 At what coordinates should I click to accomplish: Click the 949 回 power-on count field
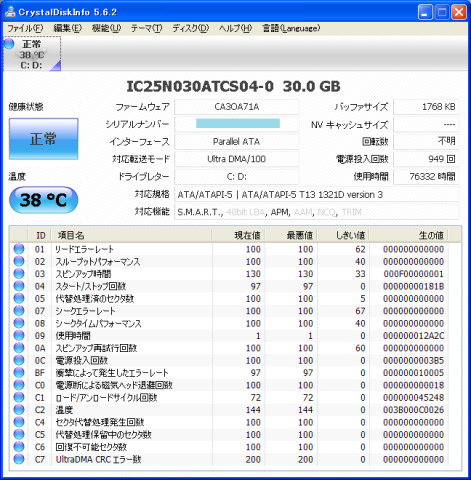tap(426, 159)
